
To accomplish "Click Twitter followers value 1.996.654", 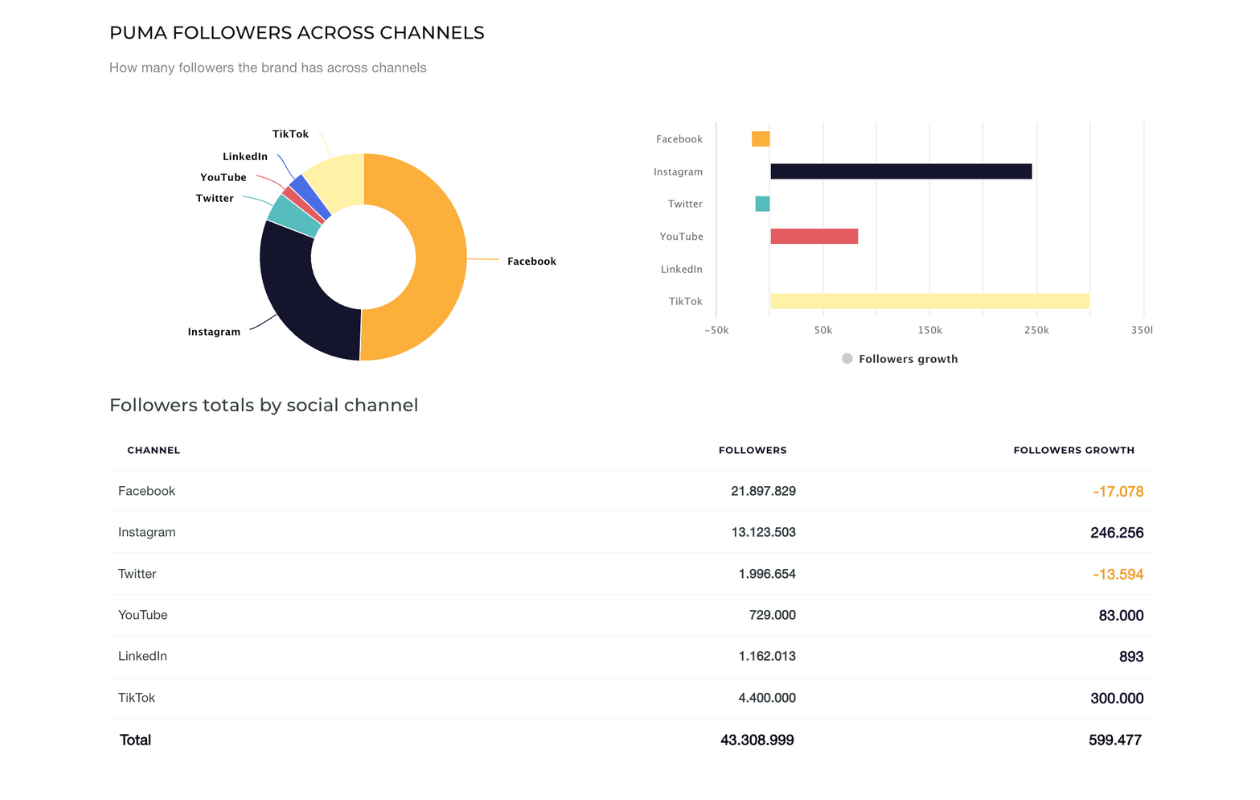I will pos(767,574).
